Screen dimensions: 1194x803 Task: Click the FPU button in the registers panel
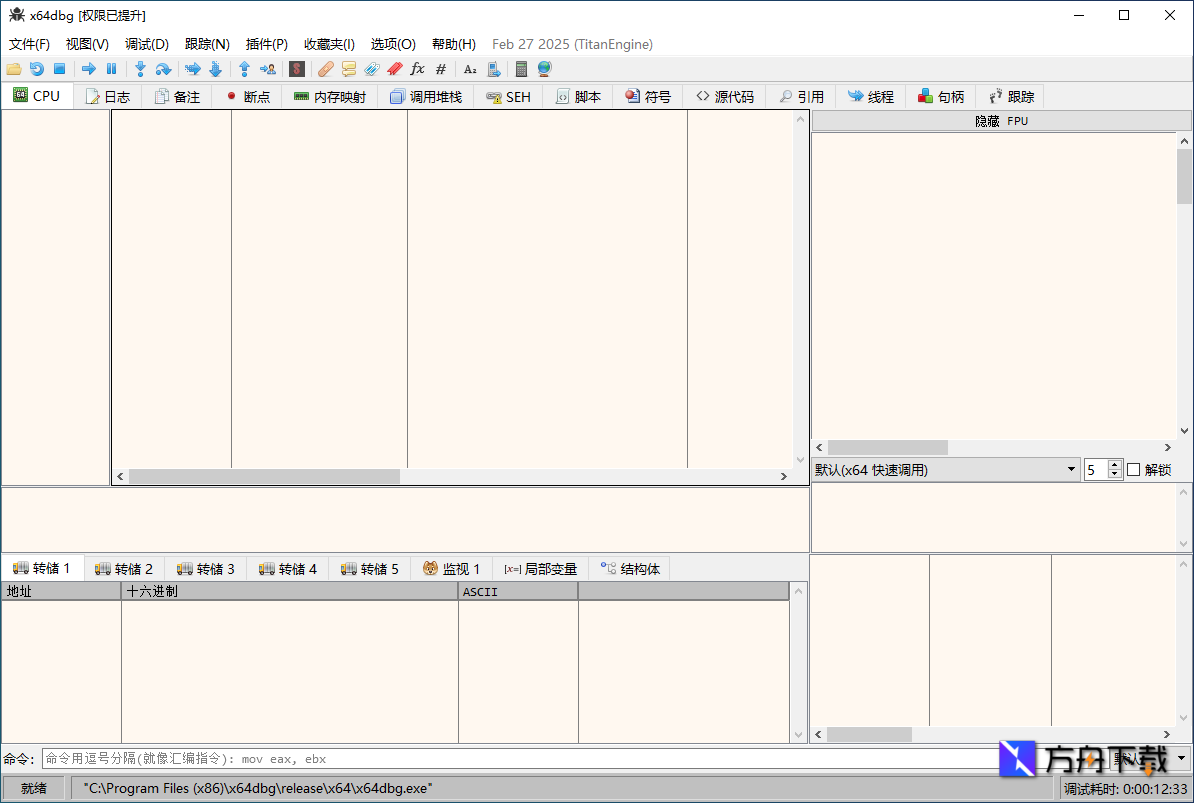[1016, 120]
